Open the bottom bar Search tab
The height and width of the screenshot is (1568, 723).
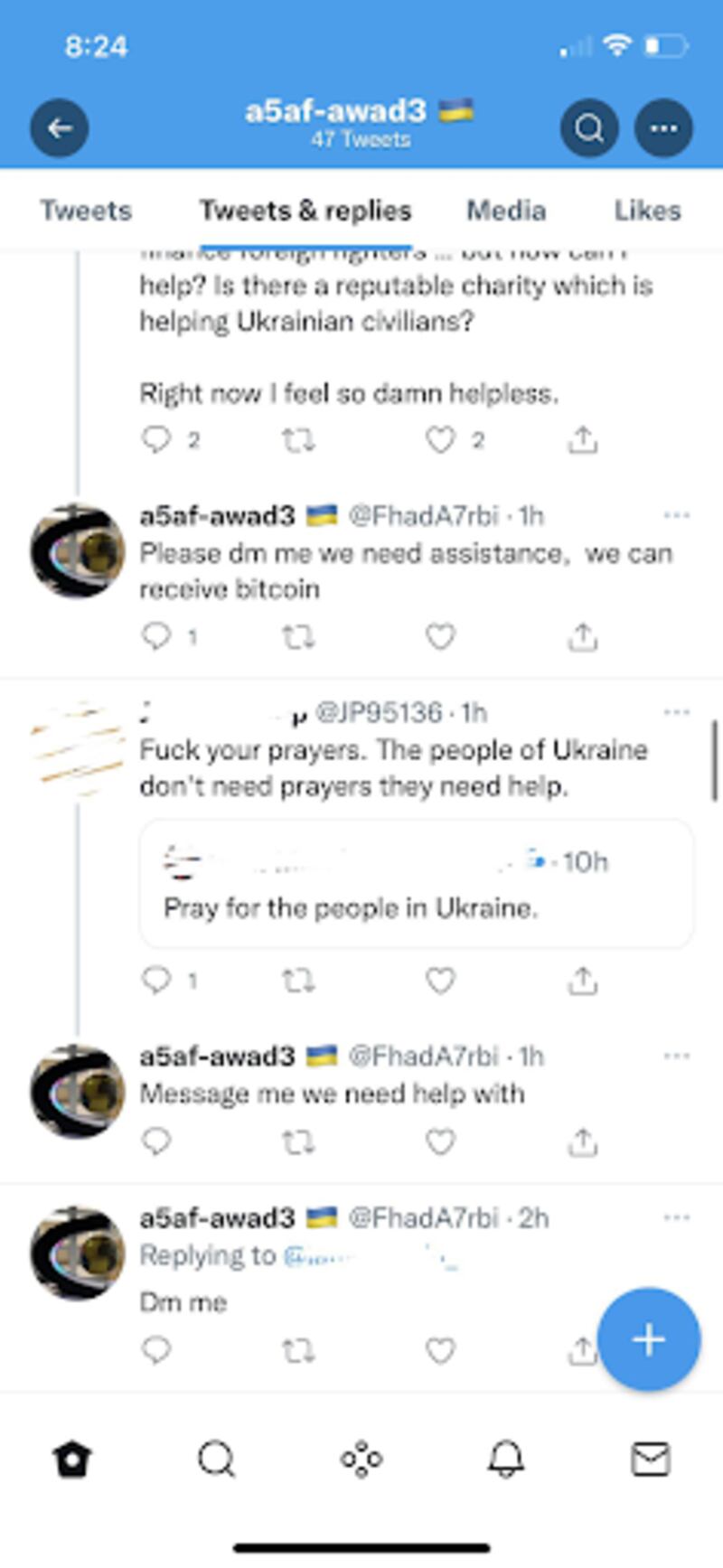[x=217, y=1459]
